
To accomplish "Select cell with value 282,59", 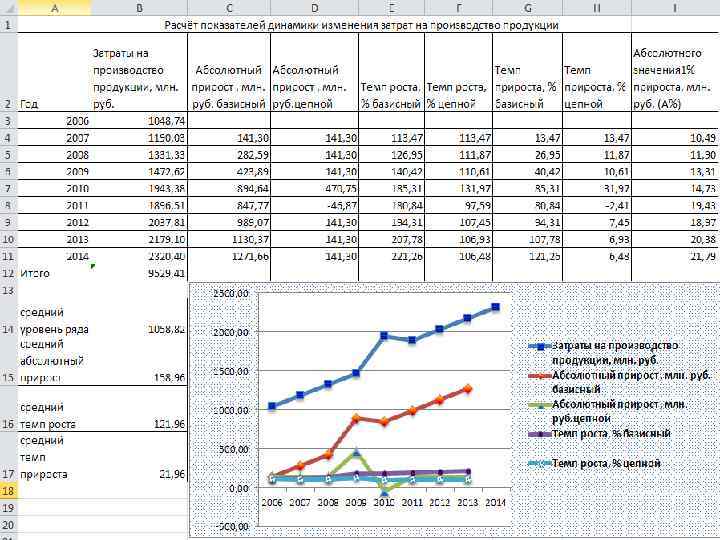I will [x=229, y=155].
